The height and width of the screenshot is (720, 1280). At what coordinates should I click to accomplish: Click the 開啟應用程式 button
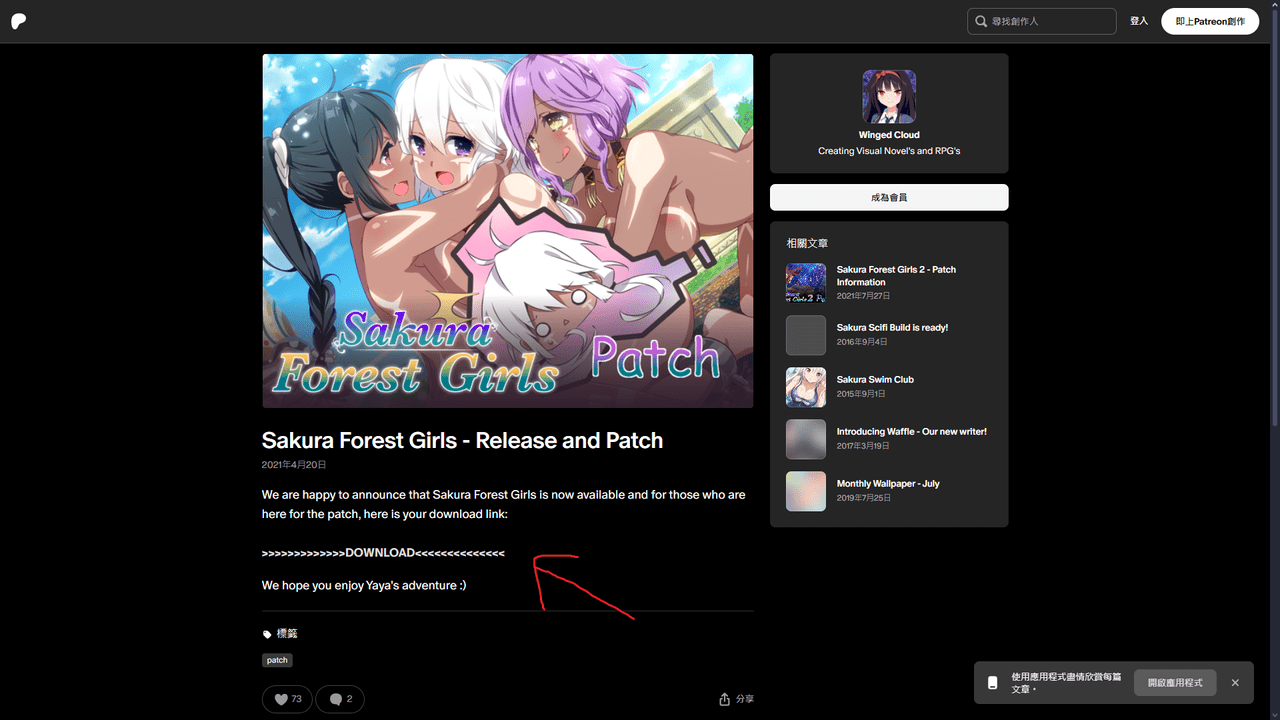pyautogui.click(x=1175, y=683)
